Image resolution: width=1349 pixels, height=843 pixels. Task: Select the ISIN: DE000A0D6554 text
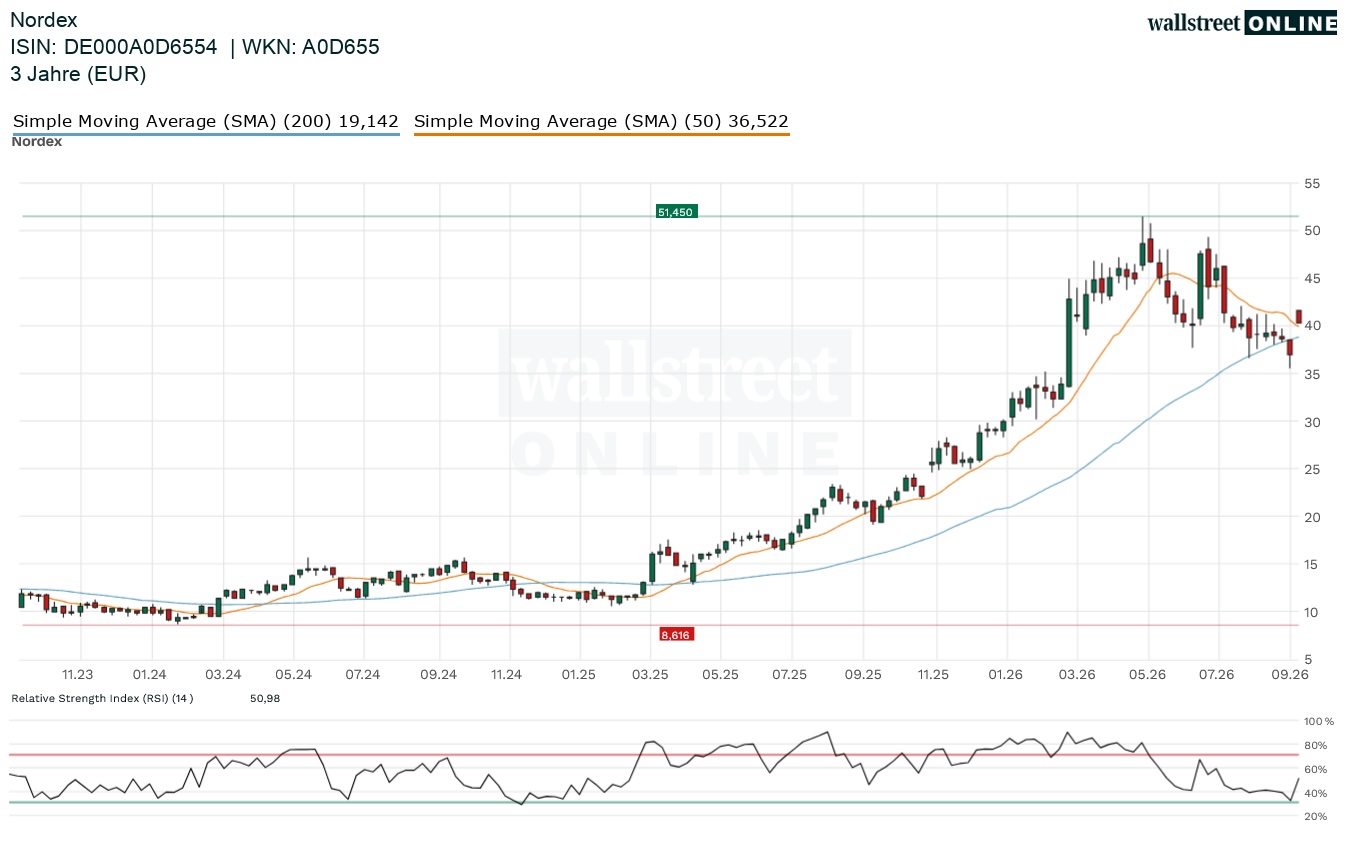point(113,47)
